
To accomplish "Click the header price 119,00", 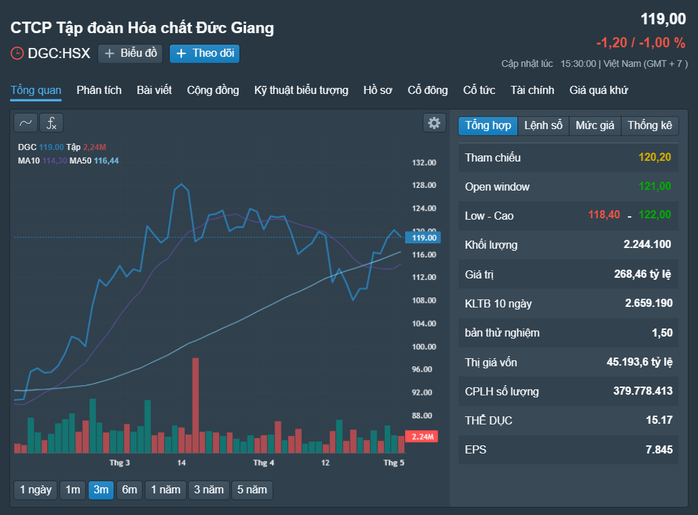I will click(663, 19).
